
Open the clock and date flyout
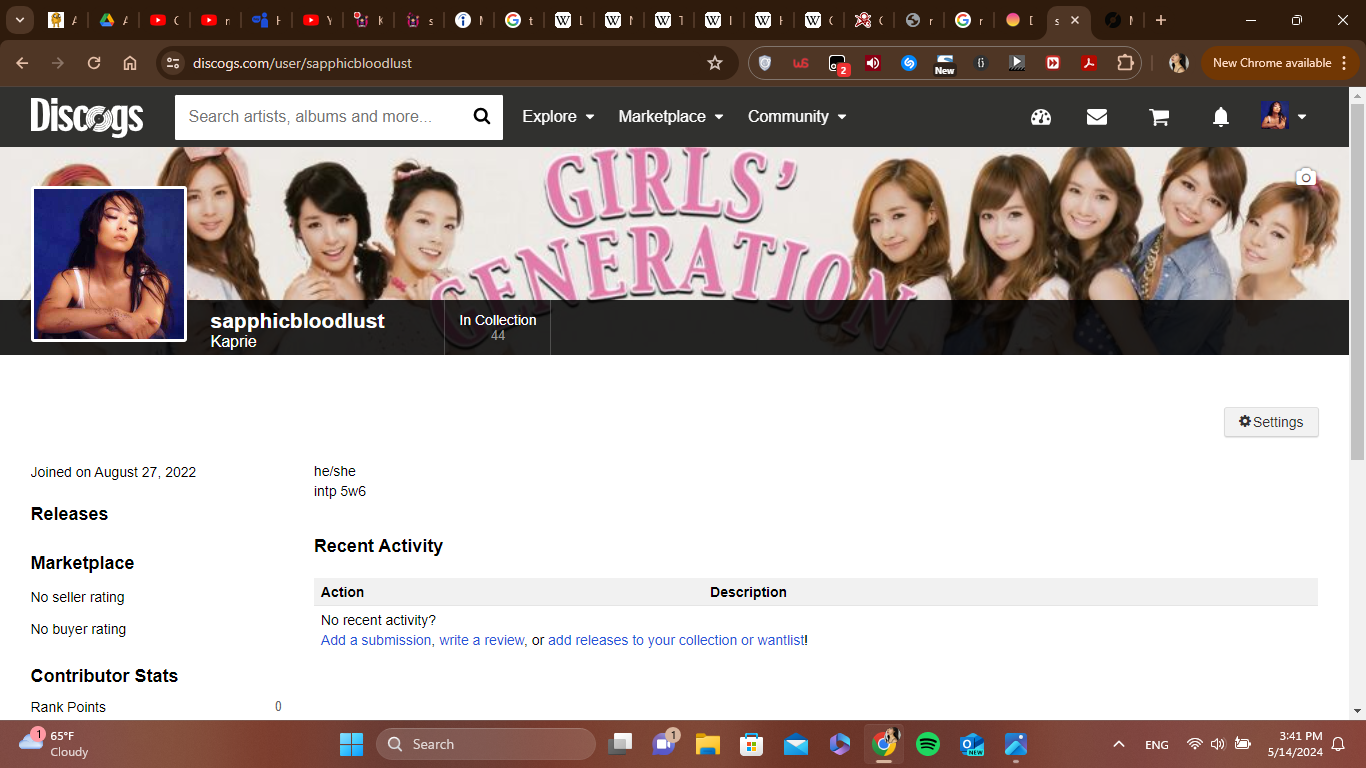click(1294, 744)
